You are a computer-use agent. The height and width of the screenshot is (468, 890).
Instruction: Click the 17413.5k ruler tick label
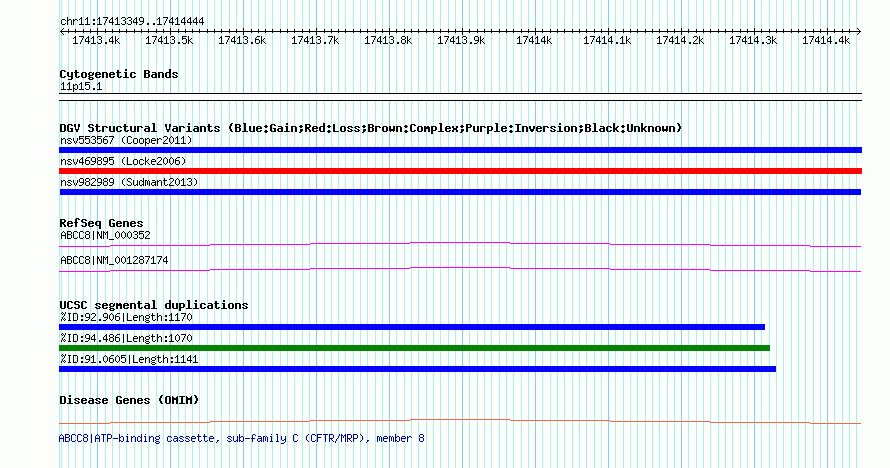click(169, 40)
